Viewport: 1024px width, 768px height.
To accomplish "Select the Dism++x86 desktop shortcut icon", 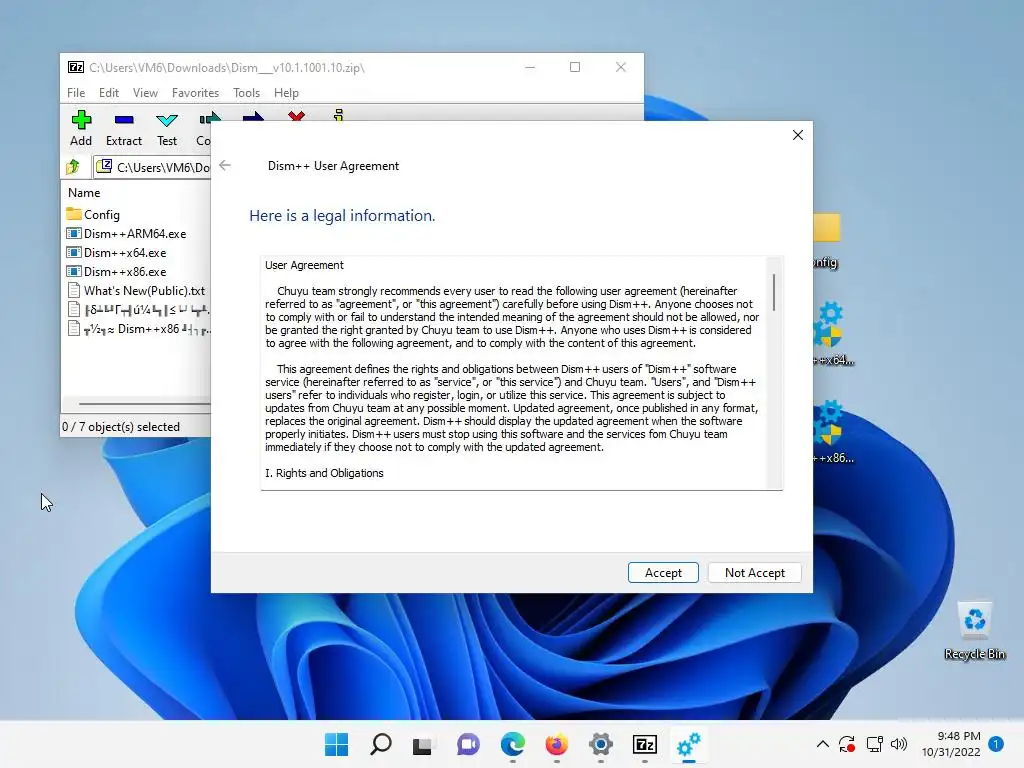I will tap(833, 432).
